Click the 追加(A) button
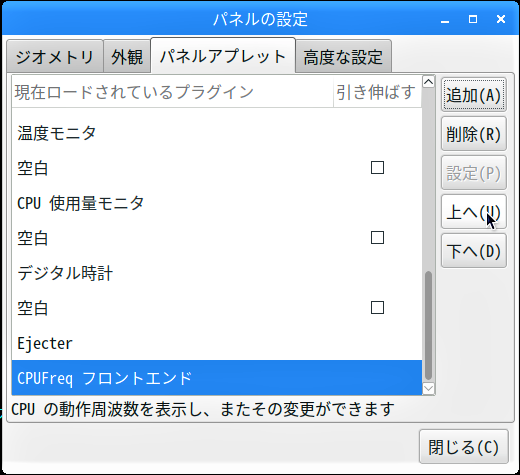 474,95
